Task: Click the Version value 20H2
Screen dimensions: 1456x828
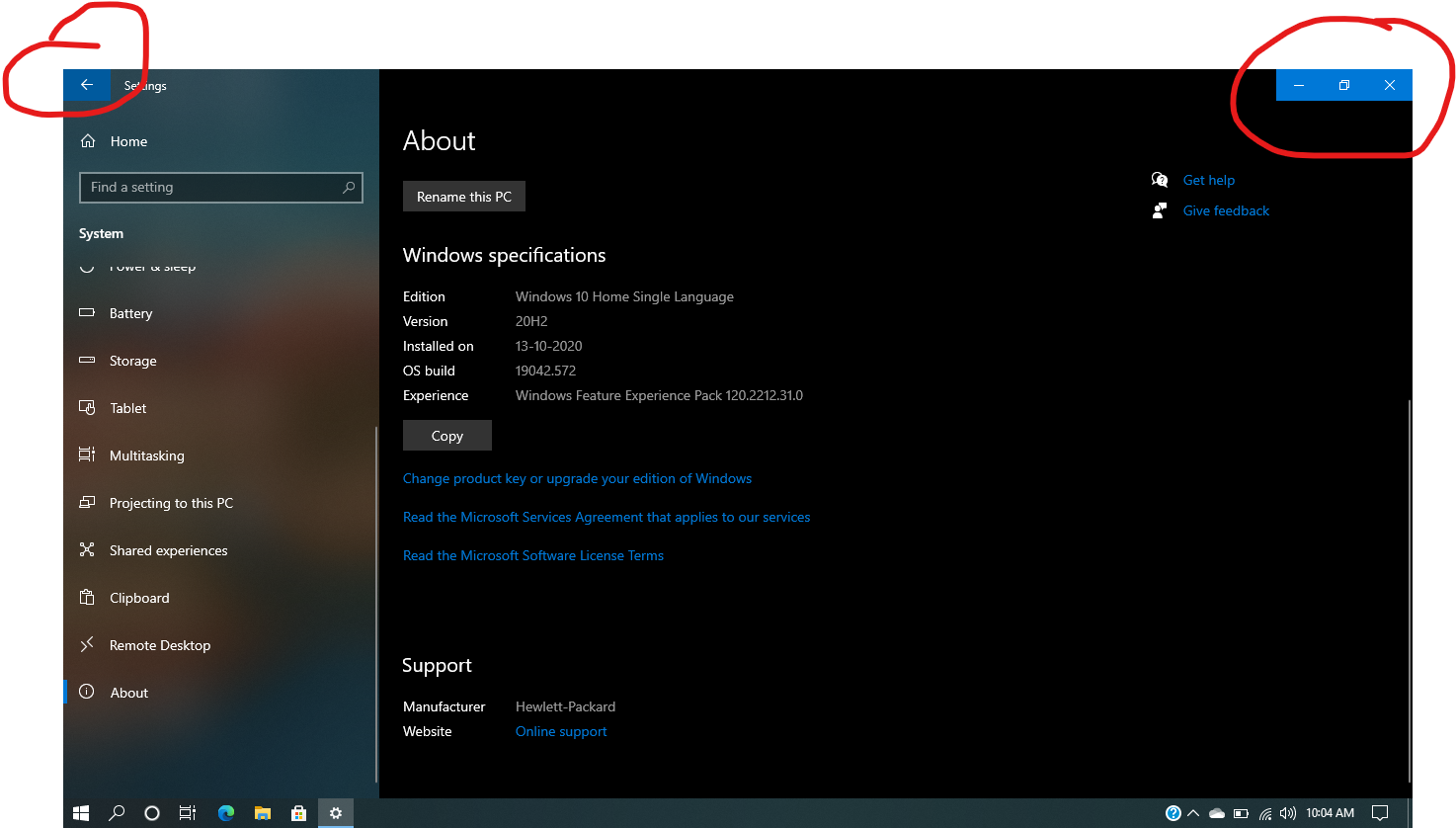Action: point(531,321)
